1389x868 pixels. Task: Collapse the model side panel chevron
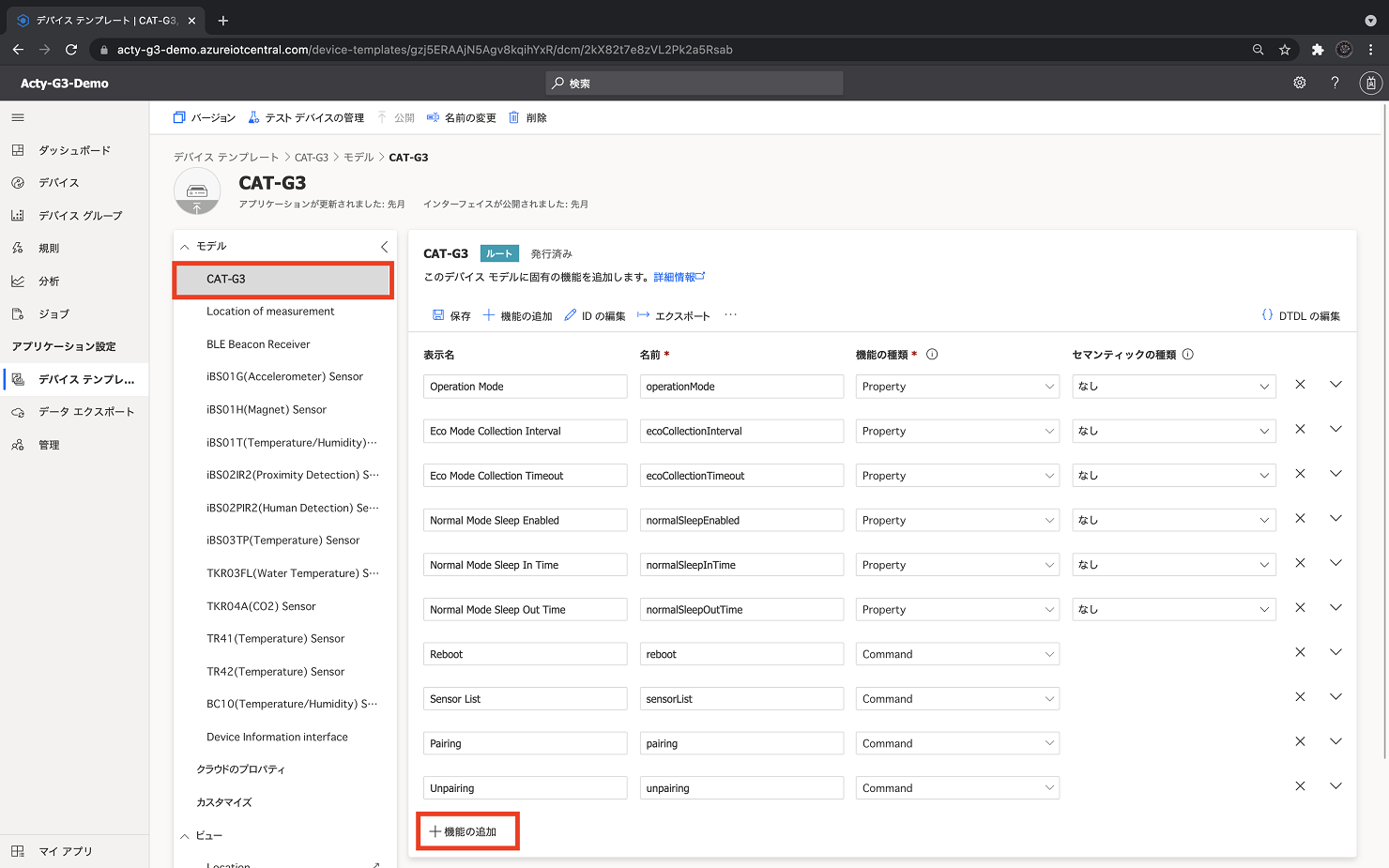pos(384,246)
